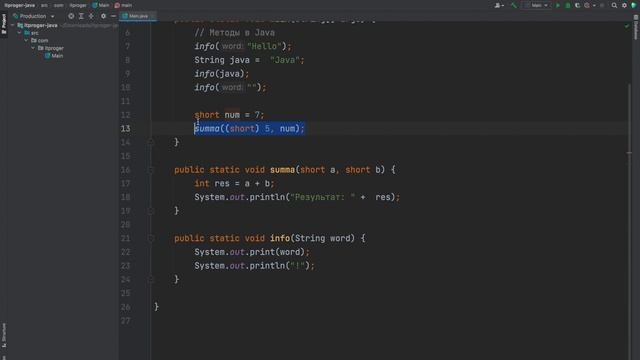
Task: Collapse the itproger-java project root node
Action: 13,25
